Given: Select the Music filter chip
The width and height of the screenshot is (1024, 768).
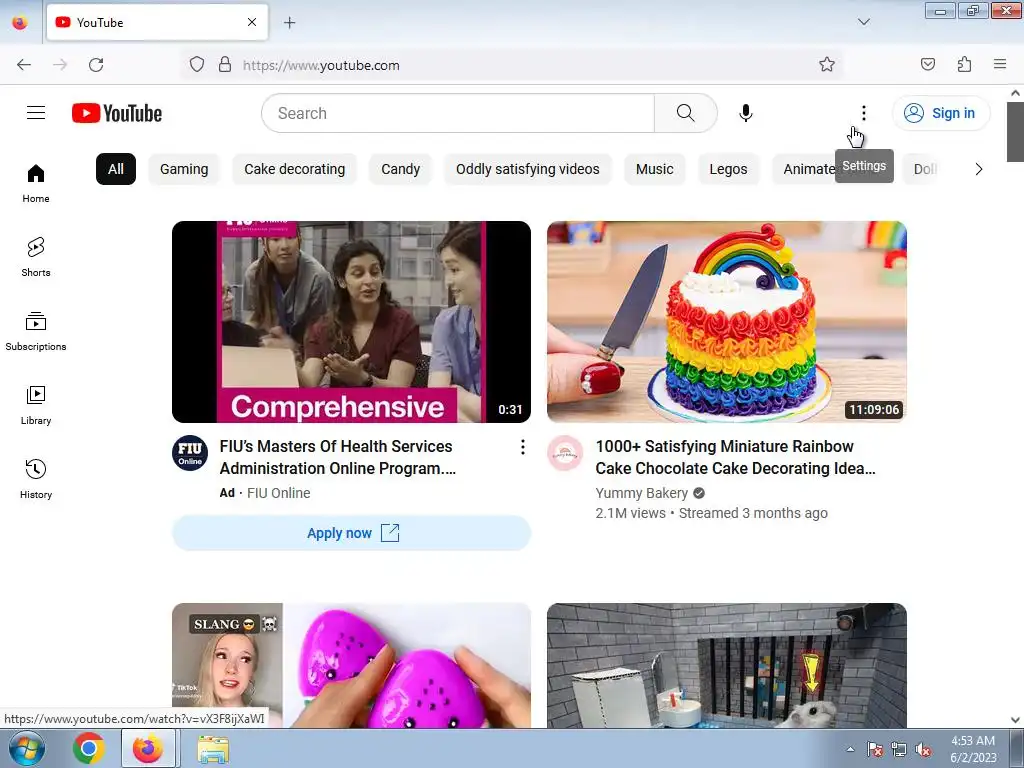Looking at the screenshot, I should click(x=654, y=169).
